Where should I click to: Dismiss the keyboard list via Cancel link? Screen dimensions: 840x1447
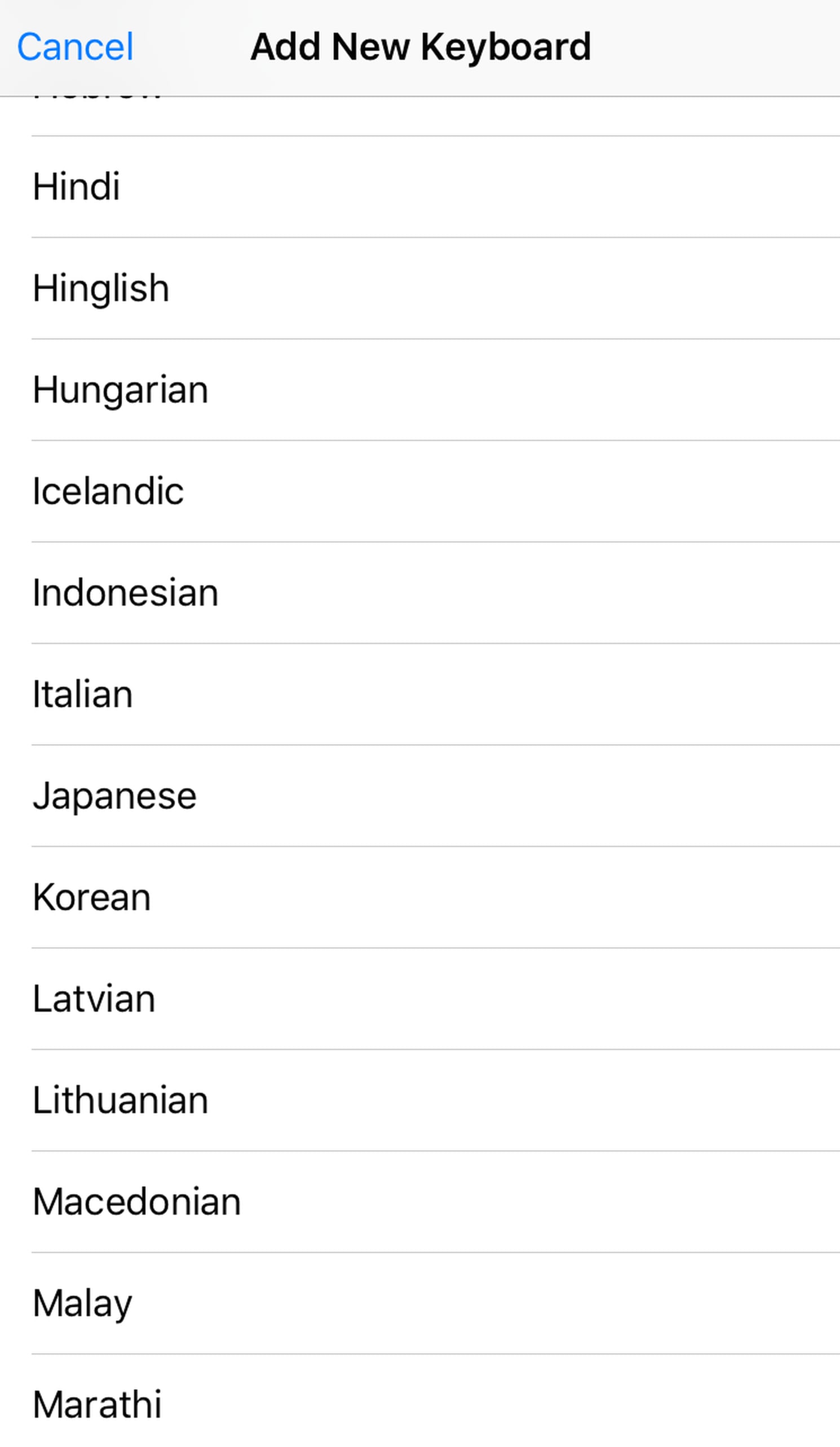click(75, 46)
